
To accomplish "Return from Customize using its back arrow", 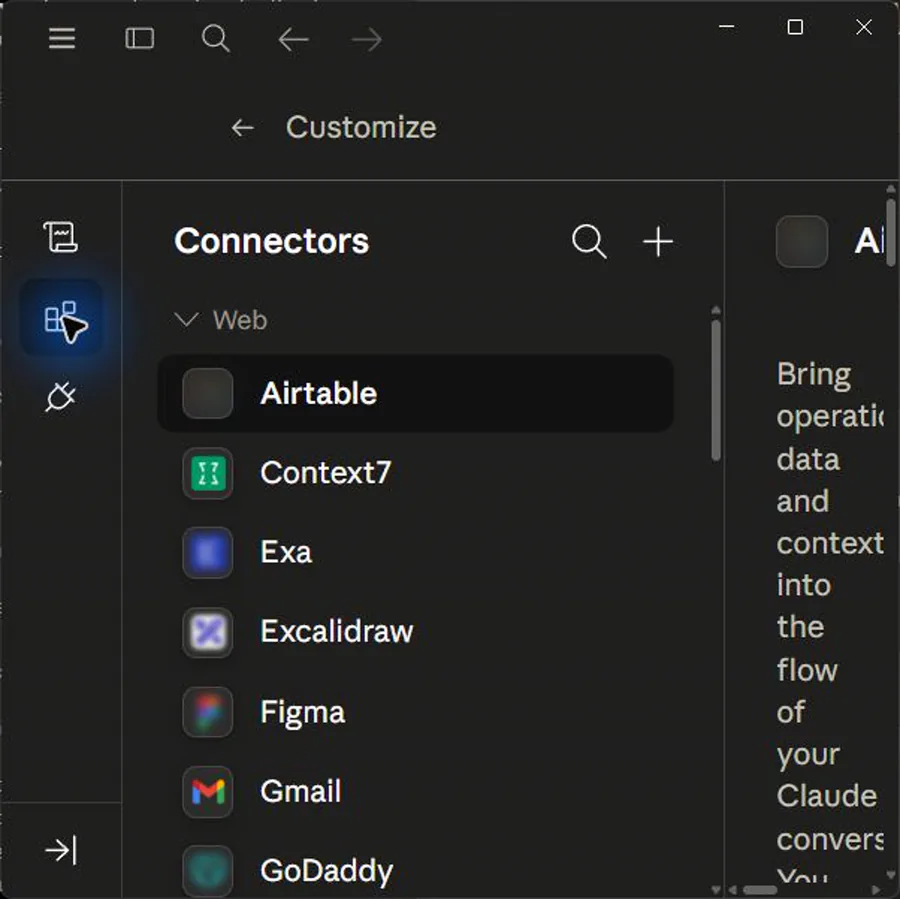I will pos(242,127).
